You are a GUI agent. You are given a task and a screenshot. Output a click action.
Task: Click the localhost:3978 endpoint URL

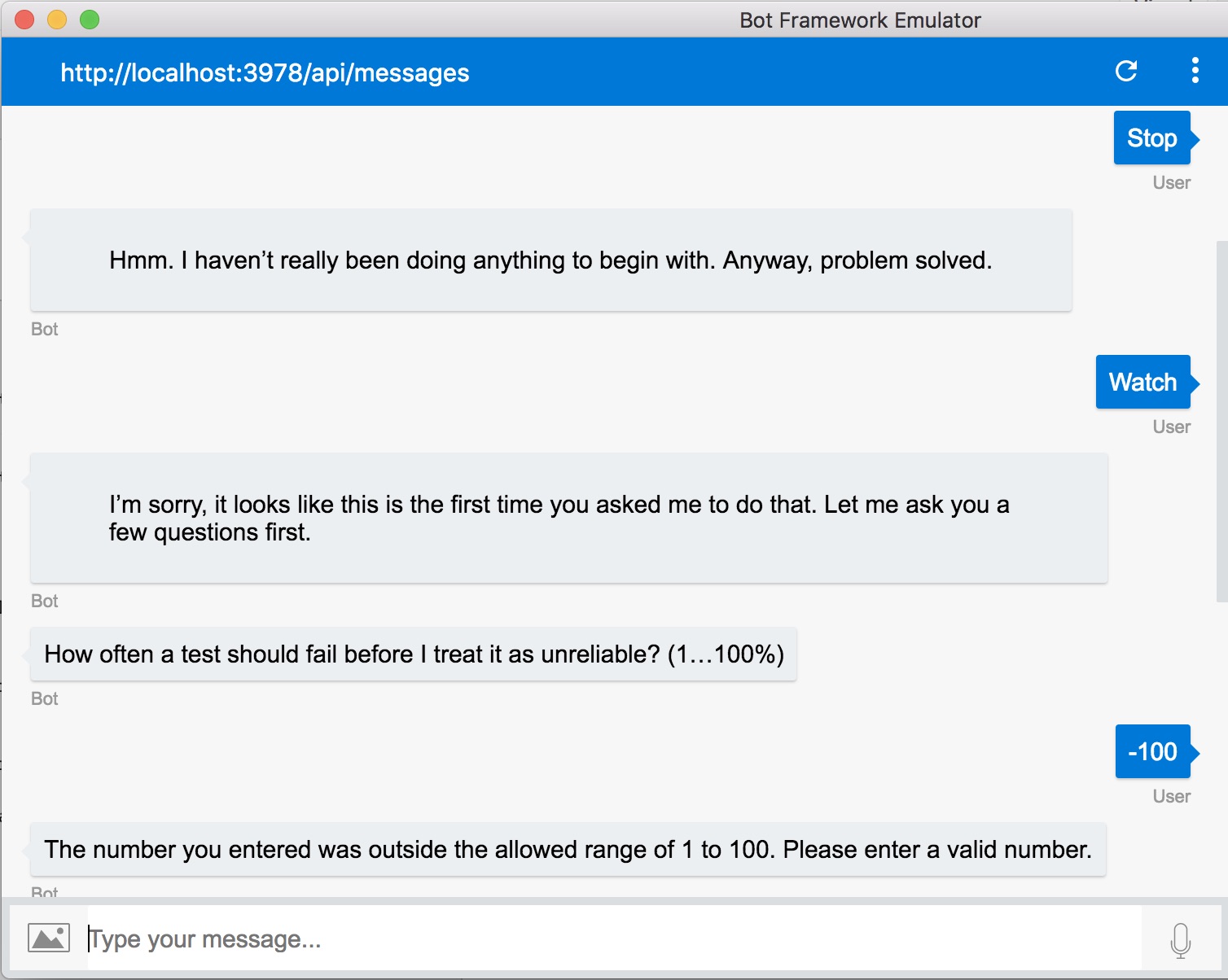coord(265,73)
